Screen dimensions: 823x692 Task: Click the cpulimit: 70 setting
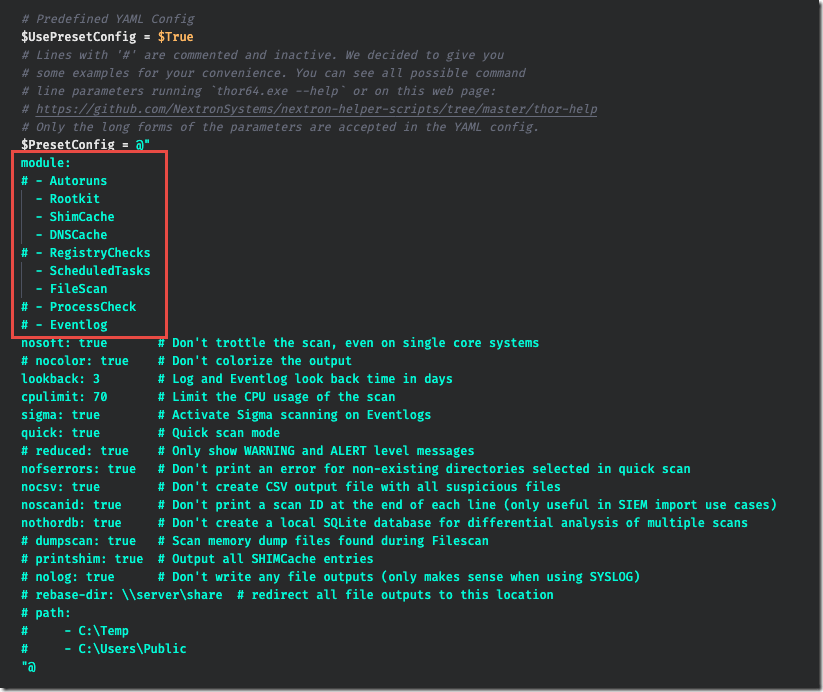tap(64, 397)
